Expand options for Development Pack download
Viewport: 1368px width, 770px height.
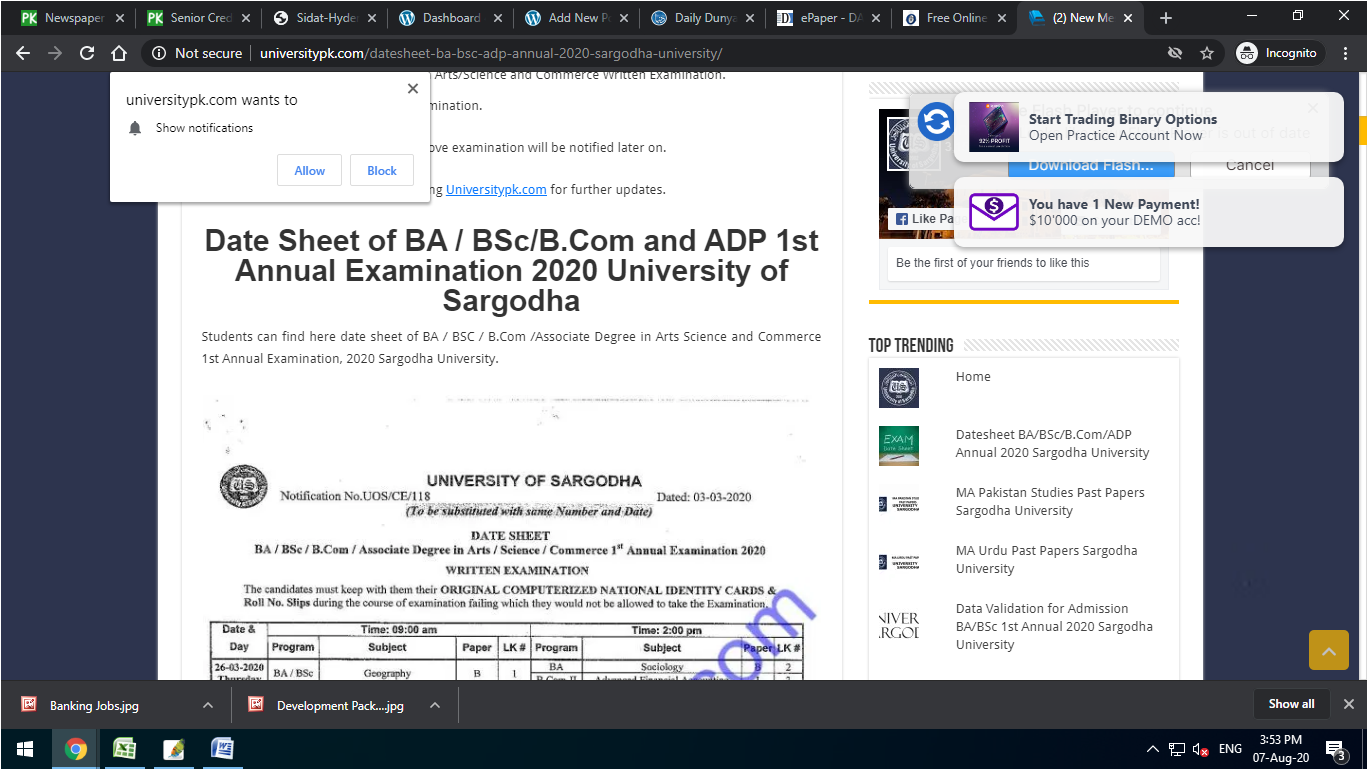435,705
